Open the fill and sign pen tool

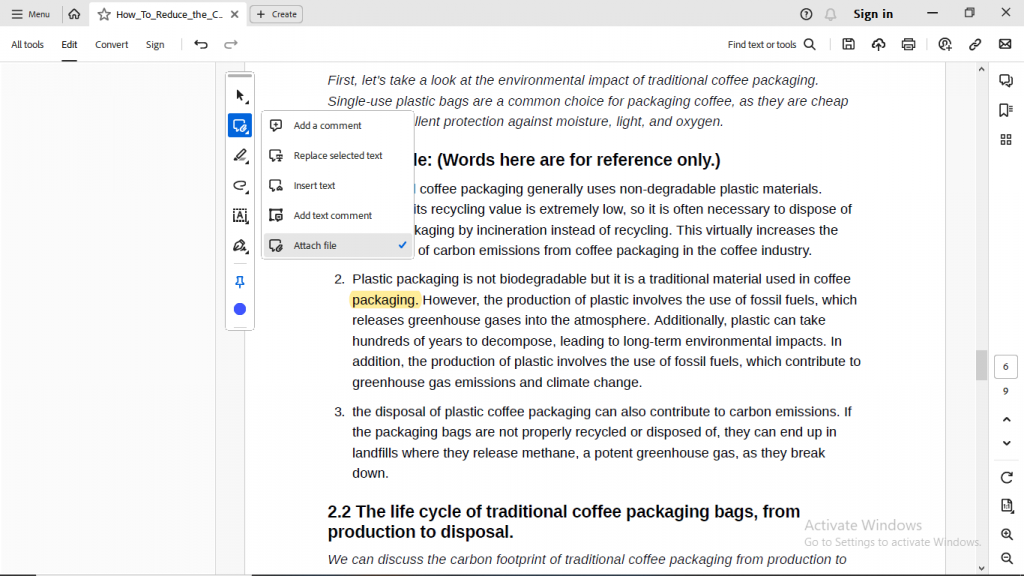240,246
